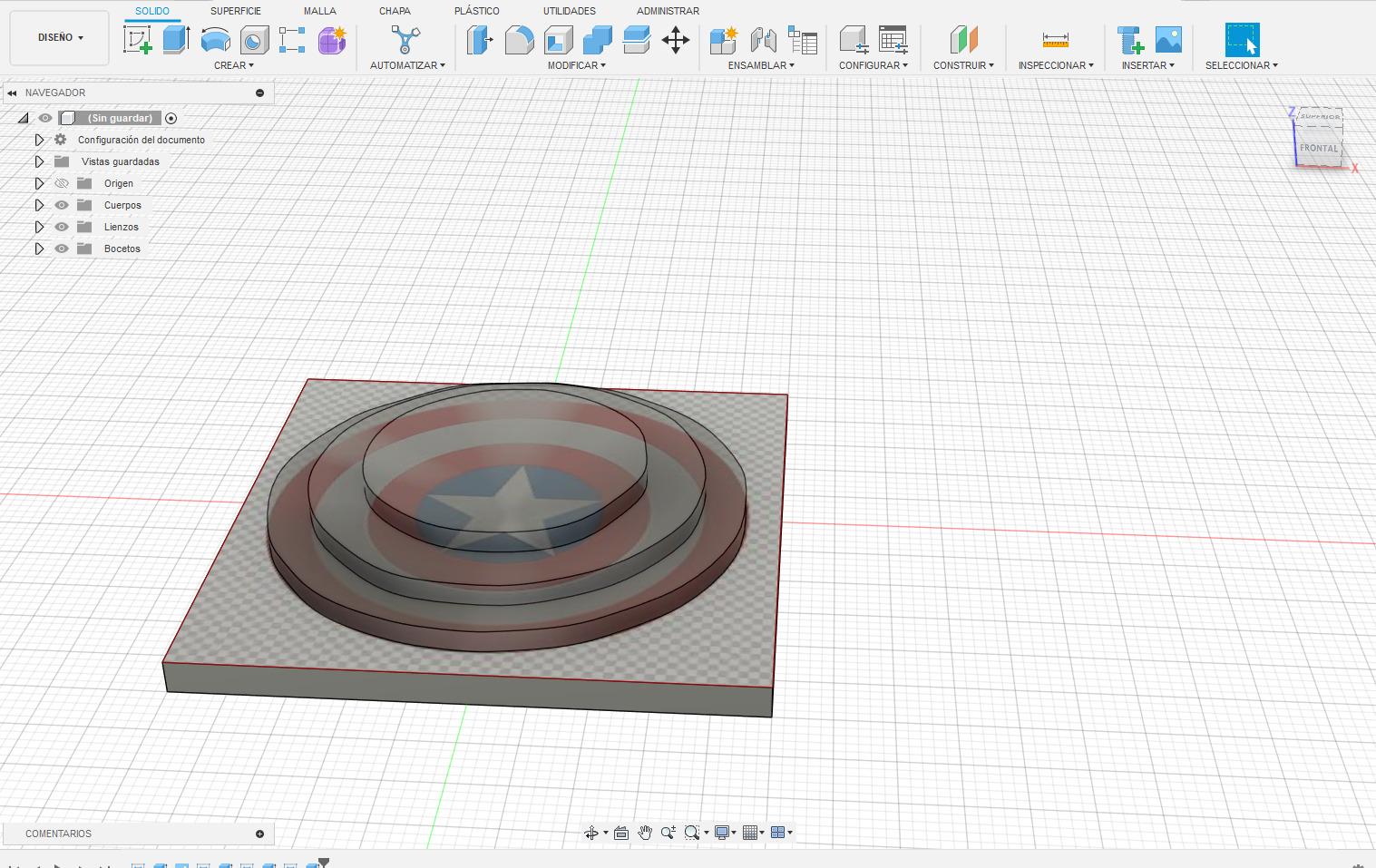
Task: Select the Offset Face tool
Action: pyautogui.click(x=637, y=40)
